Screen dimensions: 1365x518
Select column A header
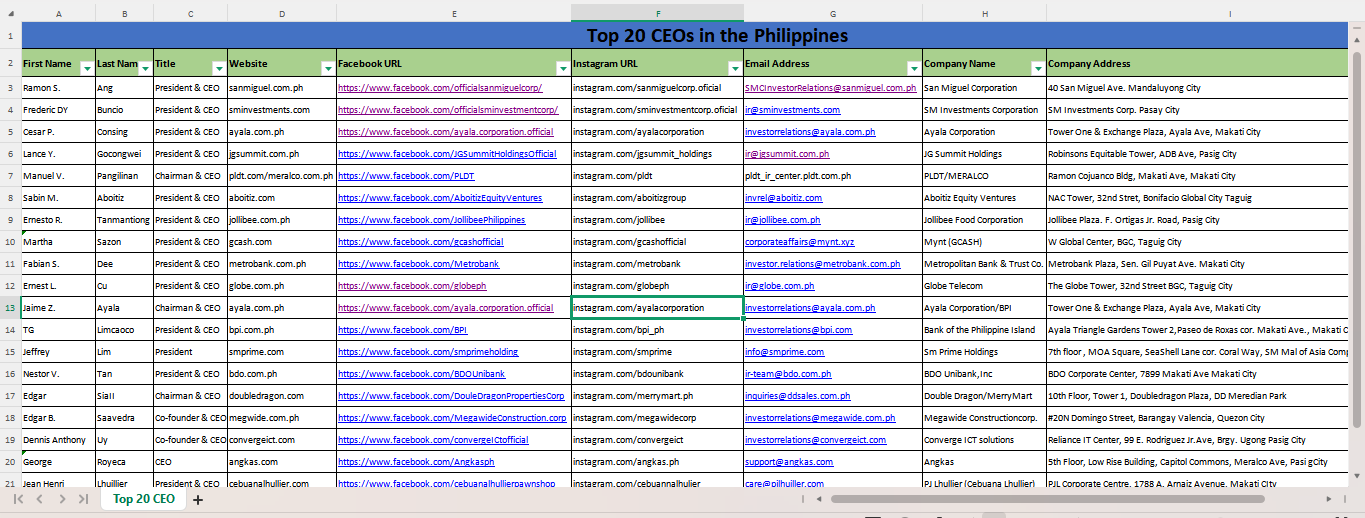[58, 14]
